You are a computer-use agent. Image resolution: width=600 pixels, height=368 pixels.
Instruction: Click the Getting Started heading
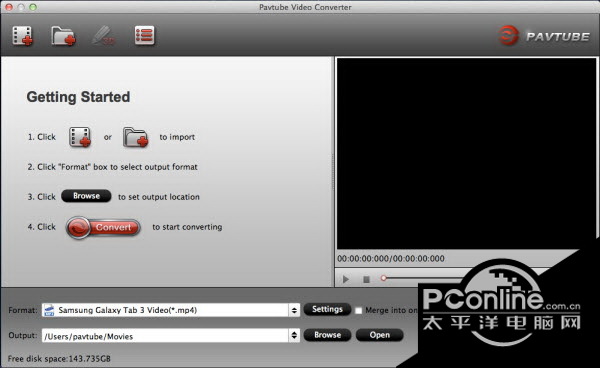pyautogui.click(x=78, y=97)
